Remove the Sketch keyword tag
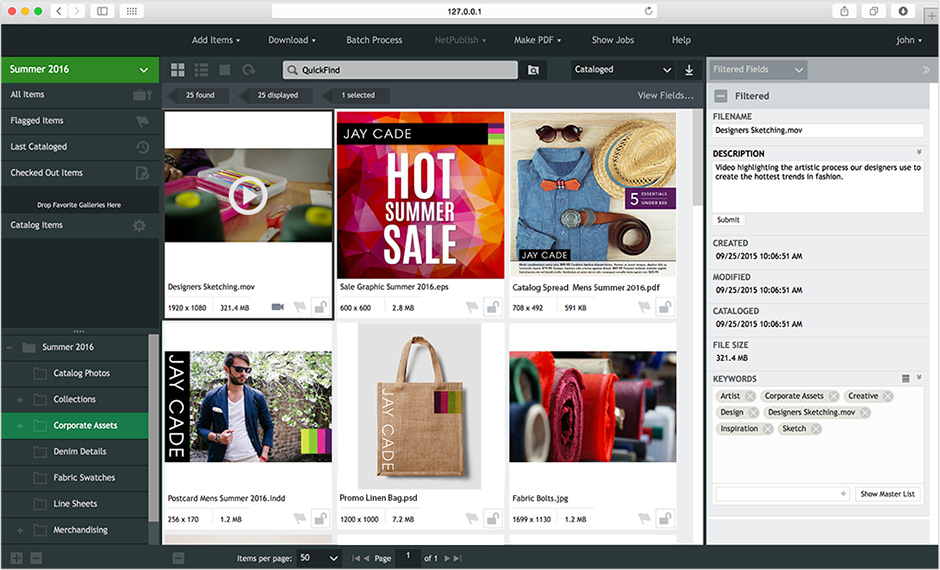The height and width of the screenshot is (570, 940). click(815, 429)
